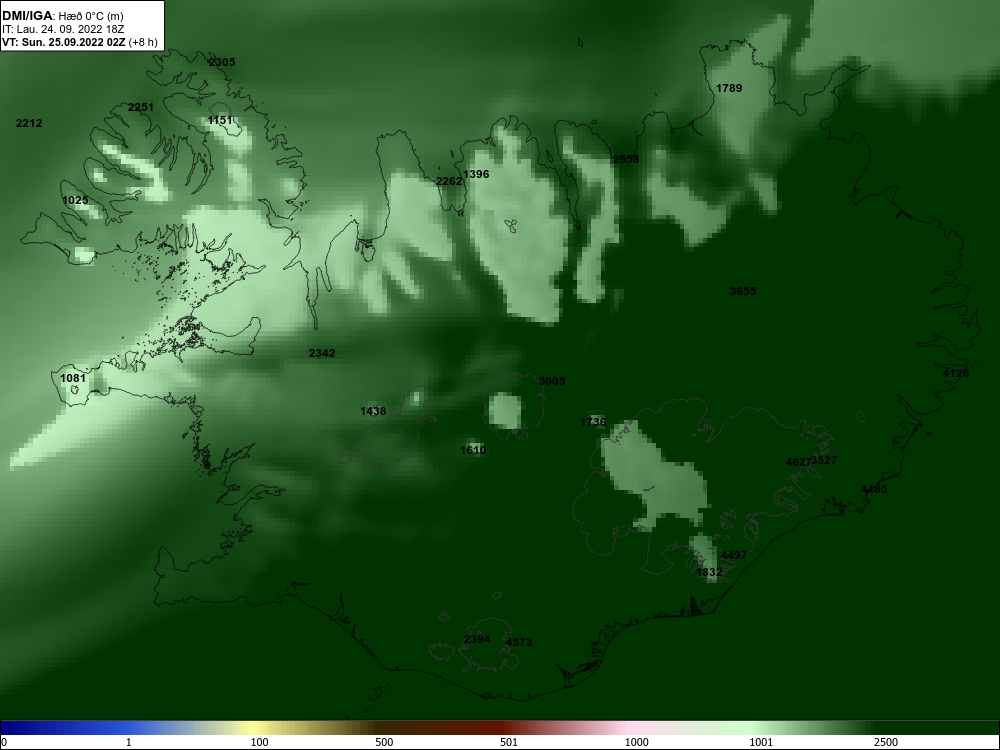Click the 3005 map value
This screenshot has width=1000, height=750.
pyautogui.click(x=552, y=381)
